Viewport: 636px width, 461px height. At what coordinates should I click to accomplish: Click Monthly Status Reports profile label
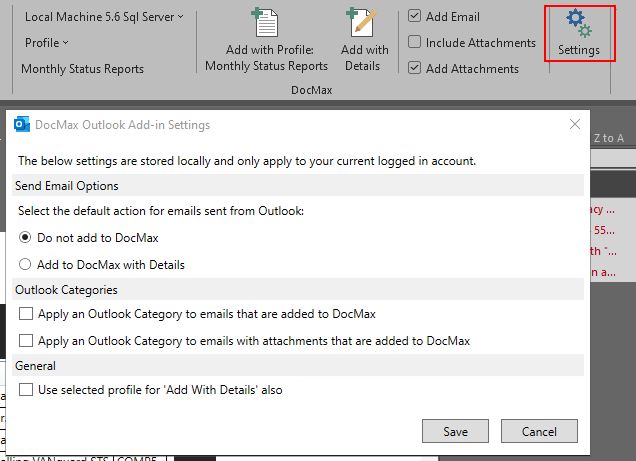click(x=83, y=69)
